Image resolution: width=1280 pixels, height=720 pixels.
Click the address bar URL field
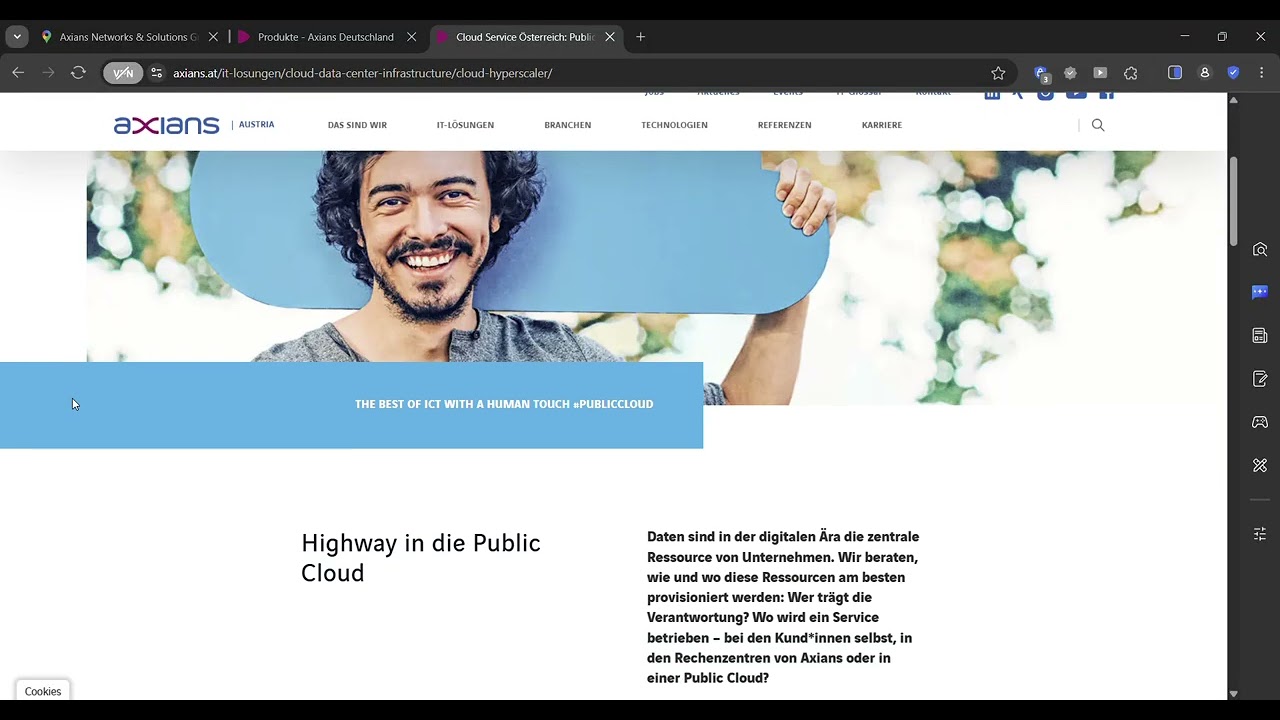[575, 73]
